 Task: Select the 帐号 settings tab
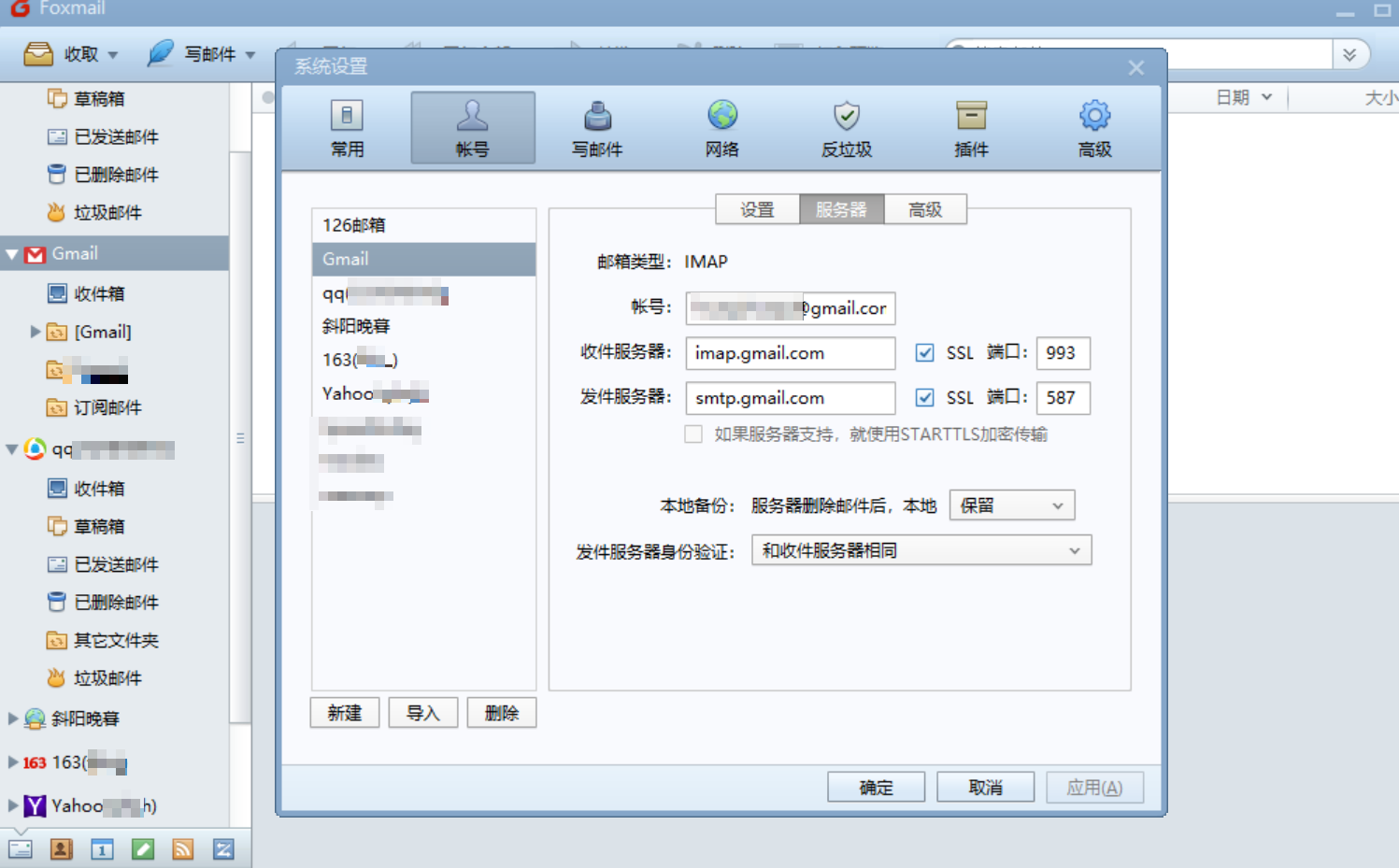tap(473, 128)
